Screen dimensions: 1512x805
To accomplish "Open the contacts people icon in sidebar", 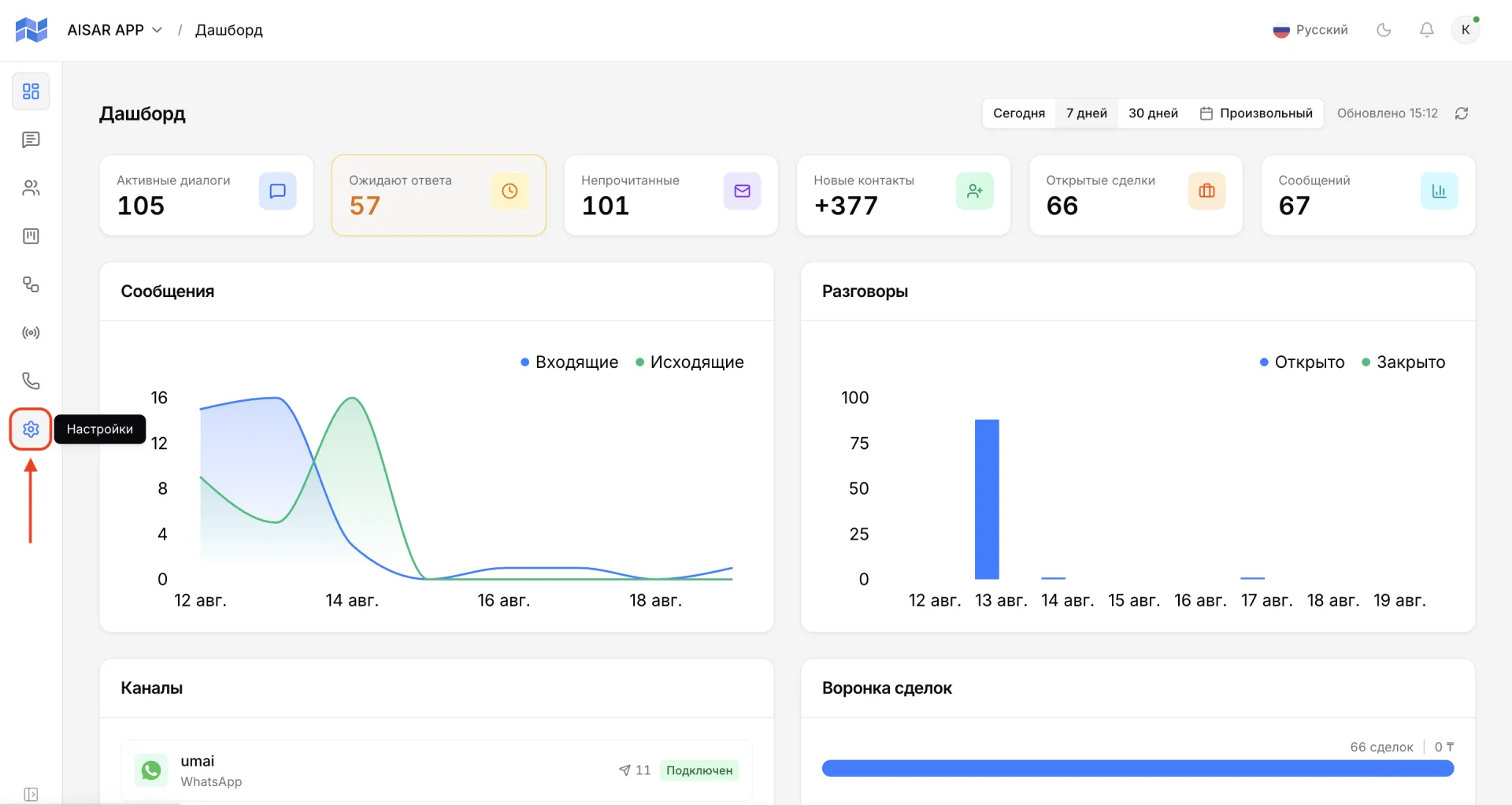I will (x=31, y=188).
